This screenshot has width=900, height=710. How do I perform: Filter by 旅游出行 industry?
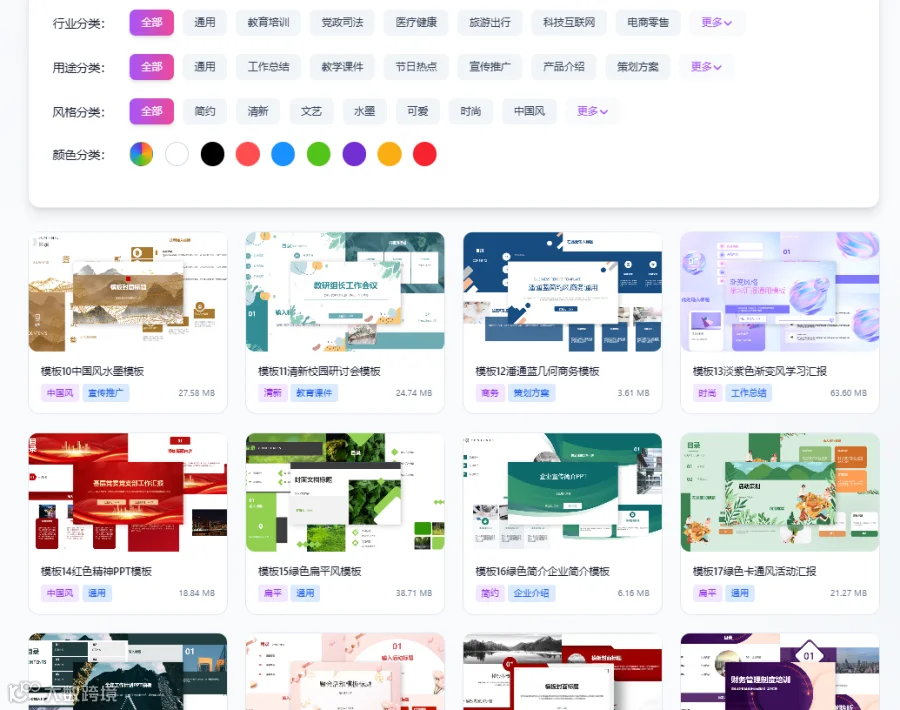click(490, 22)
